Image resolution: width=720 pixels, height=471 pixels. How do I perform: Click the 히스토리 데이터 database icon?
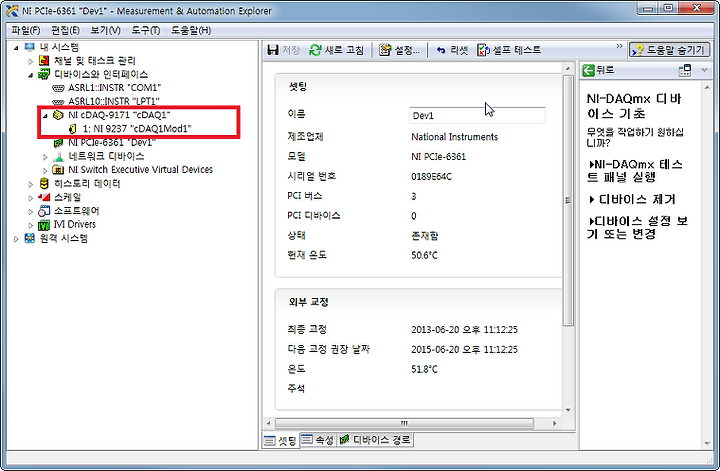click(x=44, y=184)
